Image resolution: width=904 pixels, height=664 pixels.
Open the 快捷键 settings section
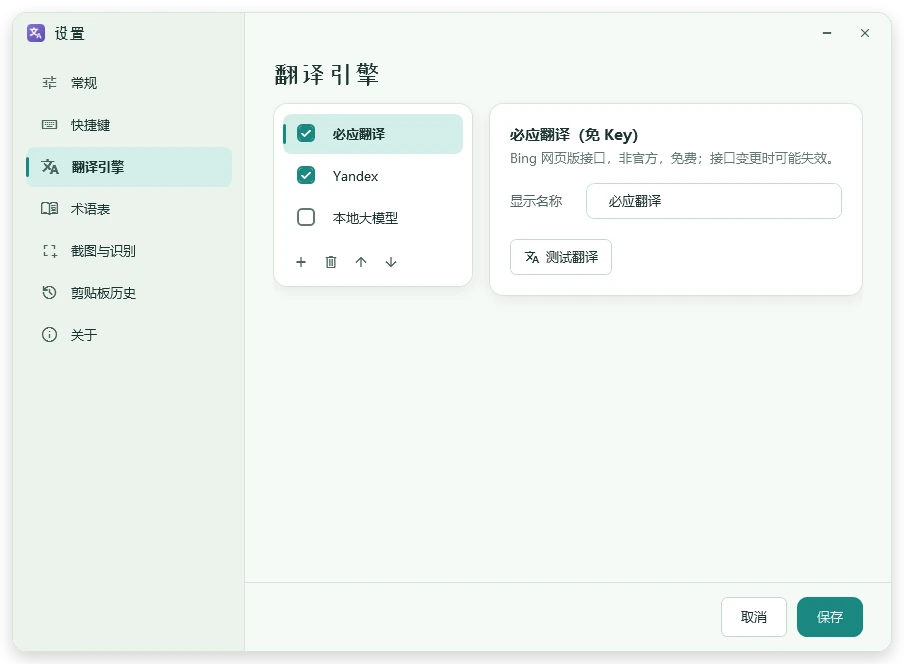(129, 125)
